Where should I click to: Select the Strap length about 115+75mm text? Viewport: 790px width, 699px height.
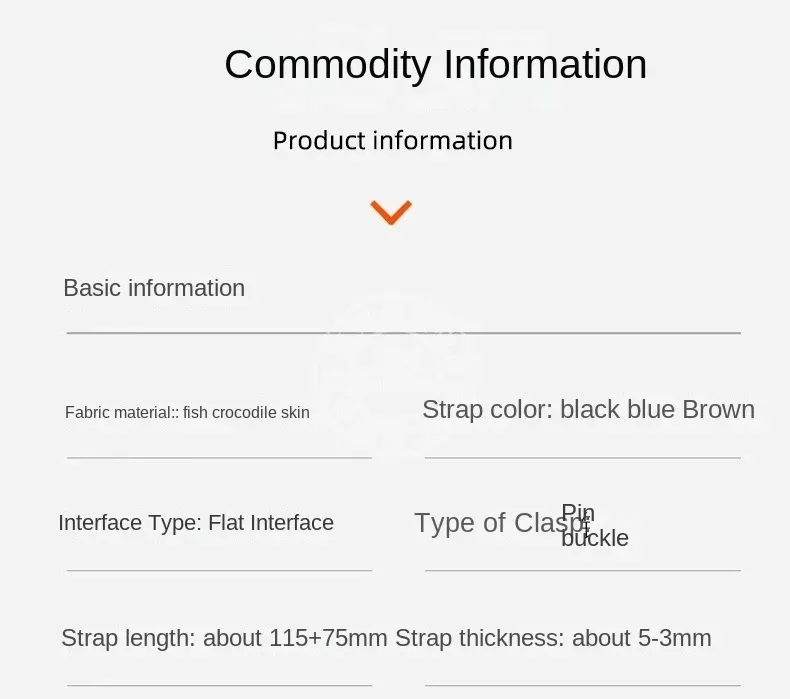tap(224, 638)
